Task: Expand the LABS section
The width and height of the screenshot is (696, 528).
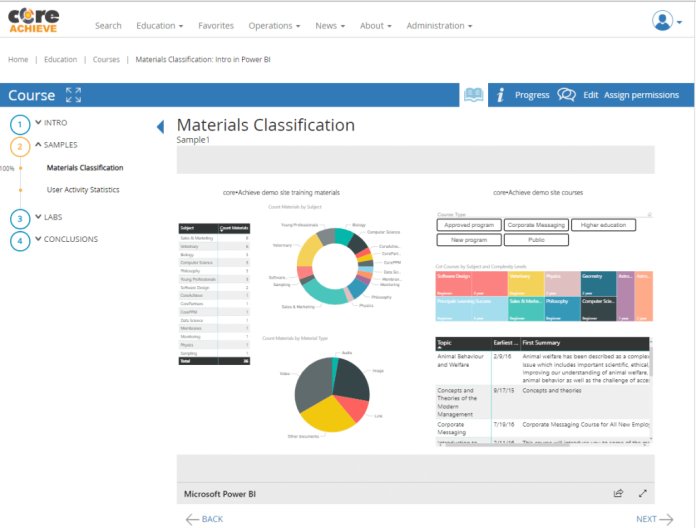Action: tap(48, 217)
